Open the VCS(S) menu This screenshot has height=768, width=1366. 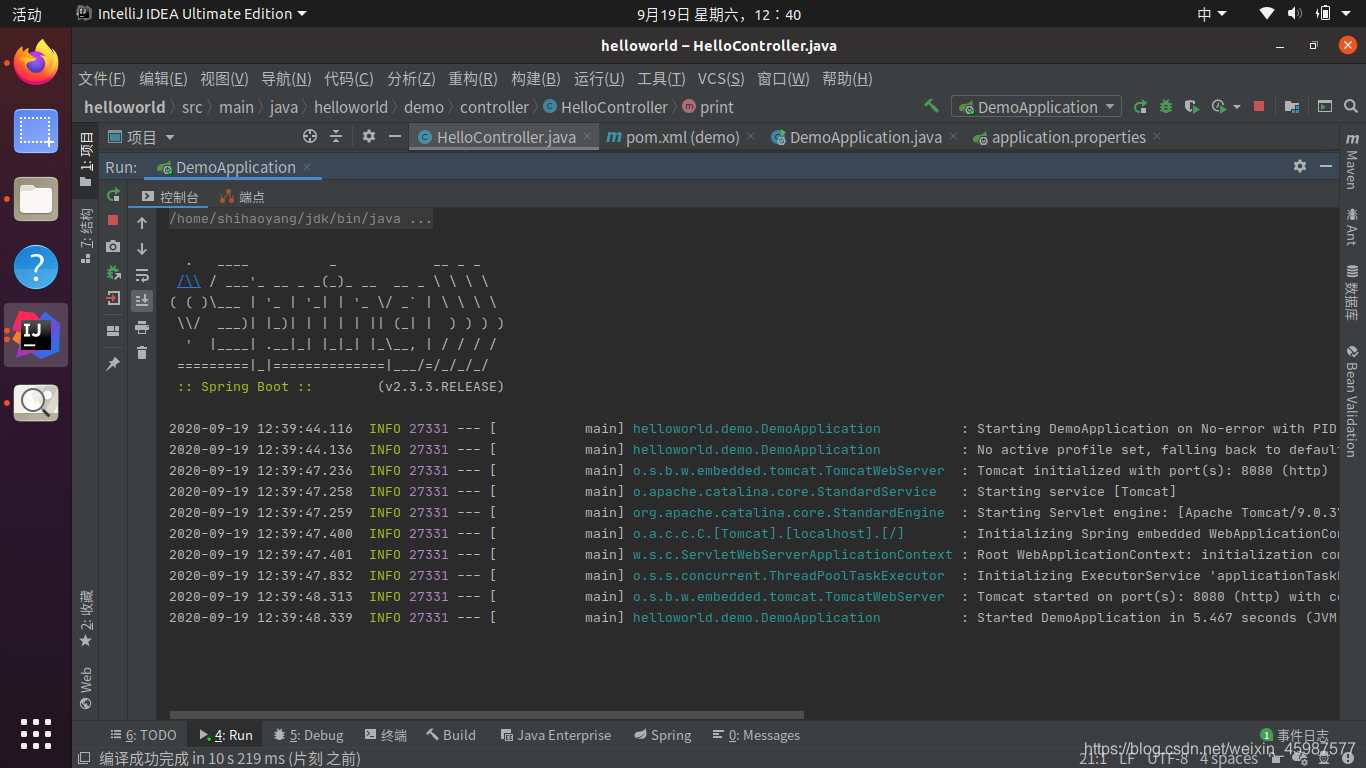pos(721,79)
